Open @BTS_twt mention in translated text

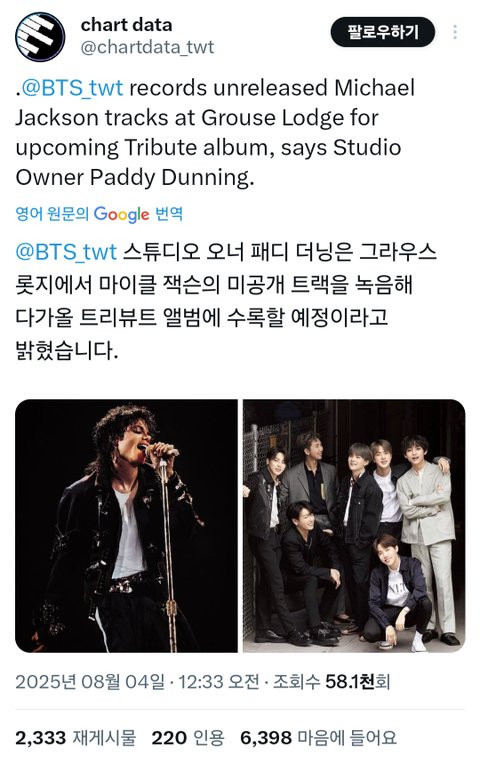[x=66, y=252]
